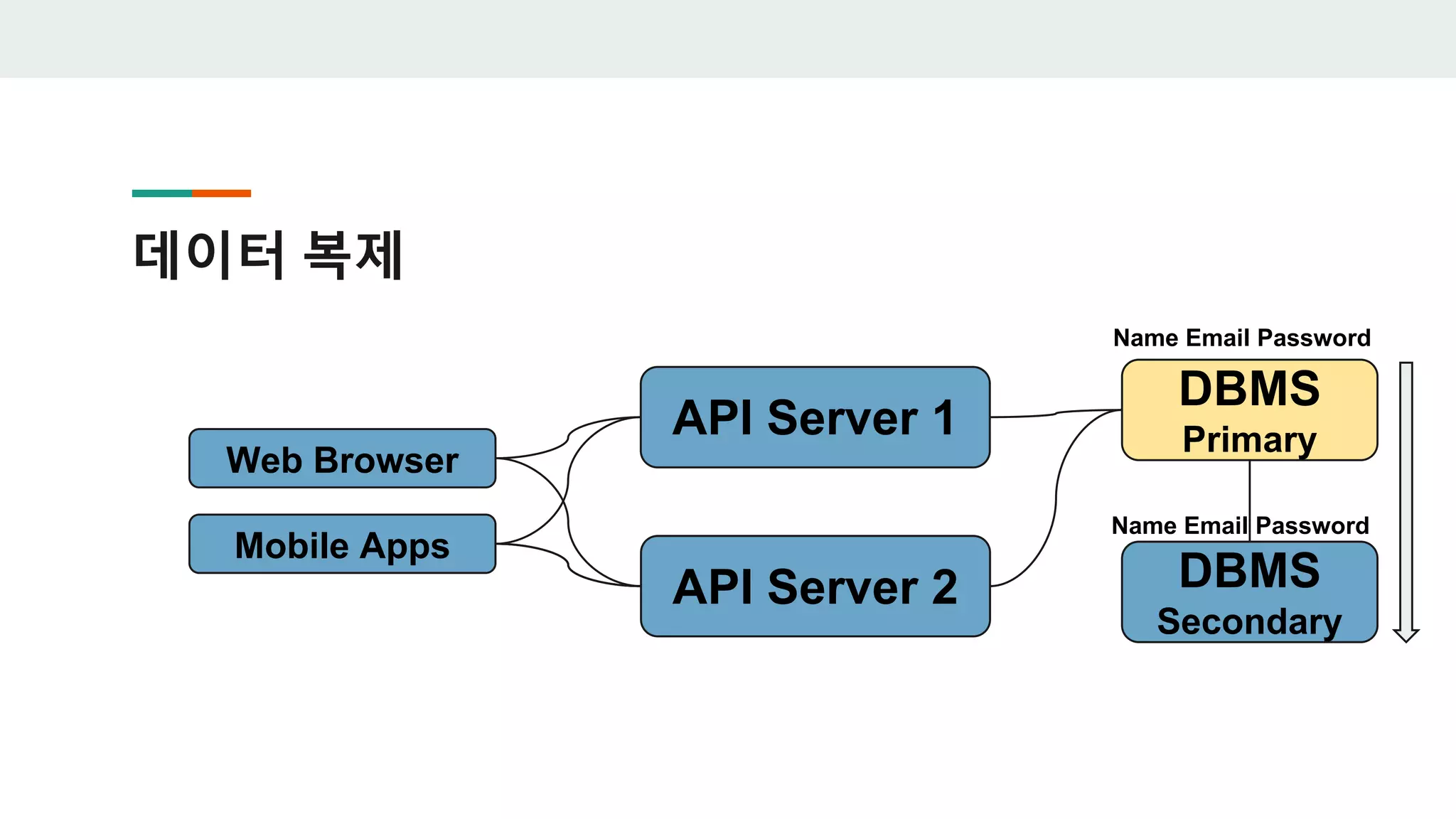Click the crossing point of the client connector lines
Viewport: 1456px width, 819px height.
564,502
